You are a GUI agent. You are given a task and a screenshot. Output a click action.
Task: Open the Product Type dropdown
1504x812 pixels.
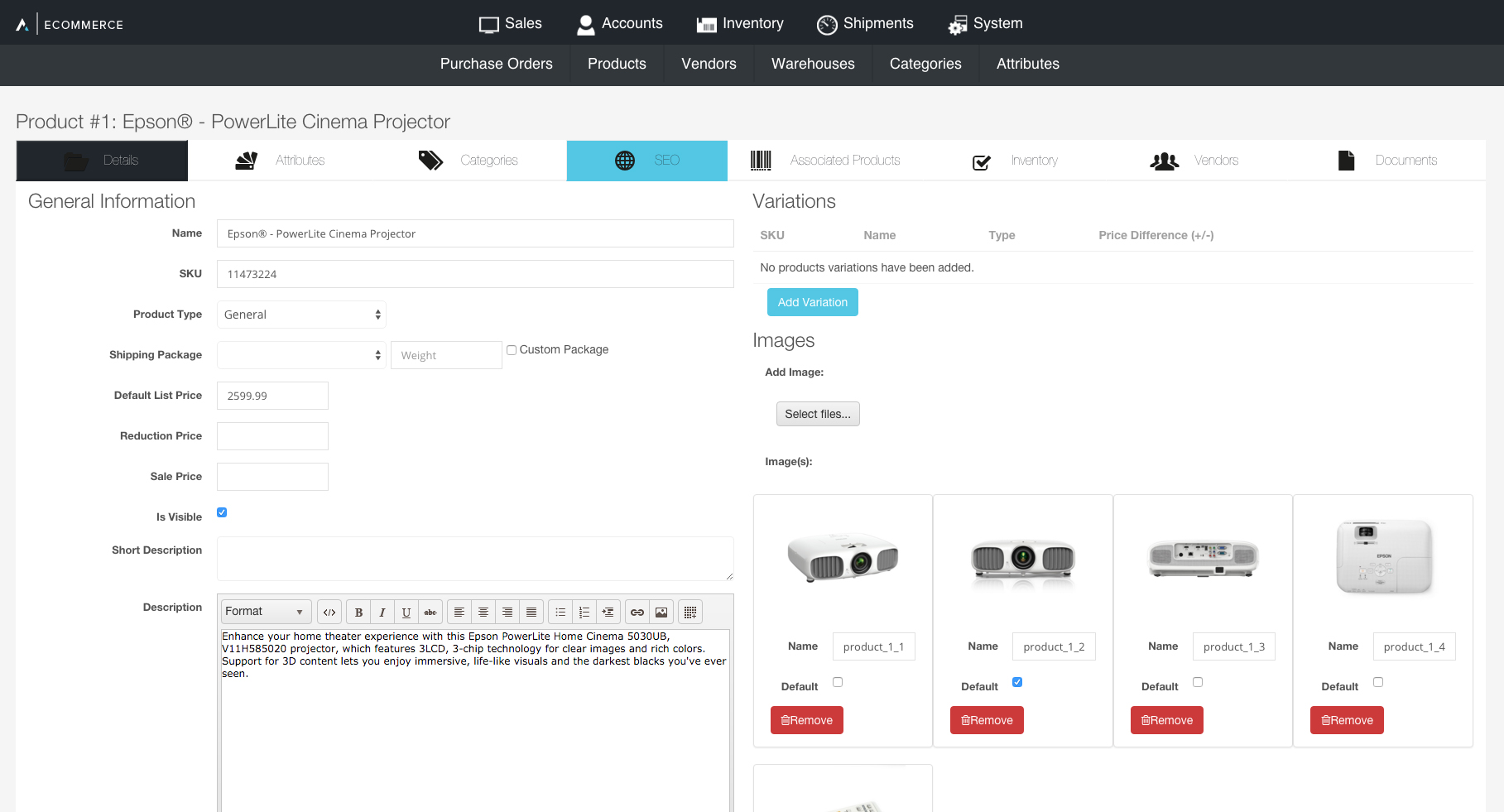point(301,315)
